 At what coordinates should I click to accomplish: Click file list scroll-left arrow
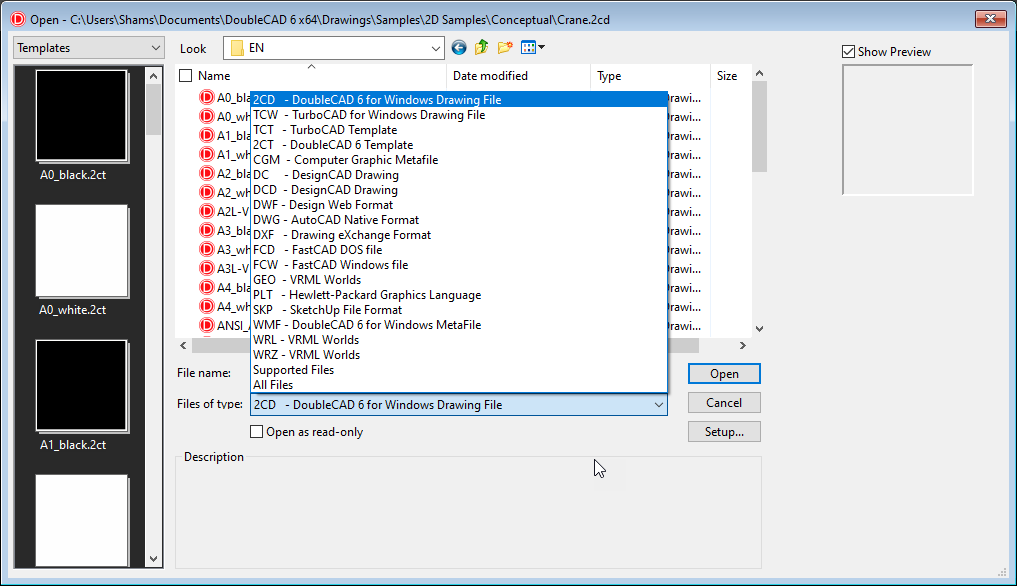(x=184, y=345)
